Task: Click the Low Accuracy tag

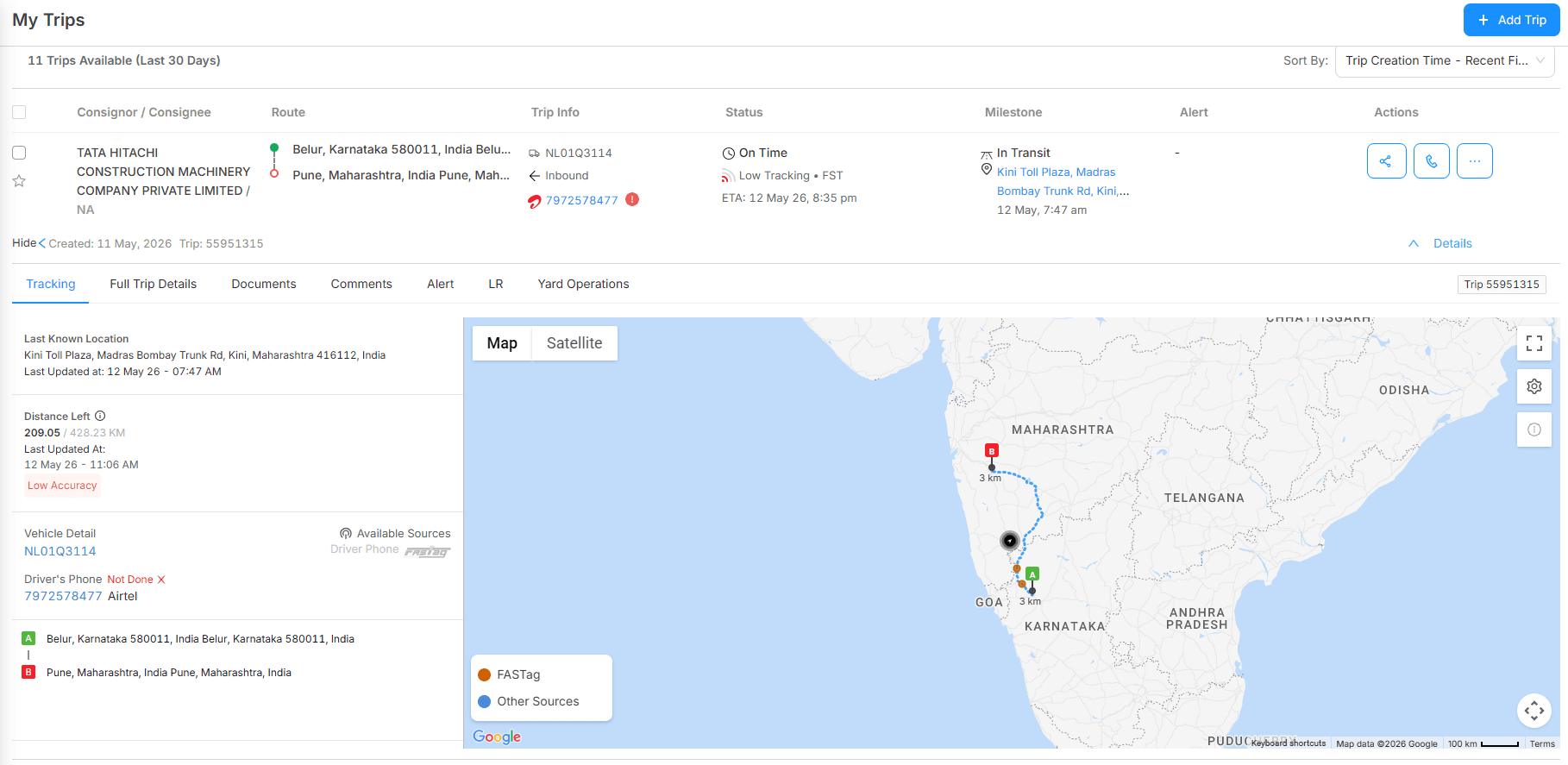Action: pos(62,486)
